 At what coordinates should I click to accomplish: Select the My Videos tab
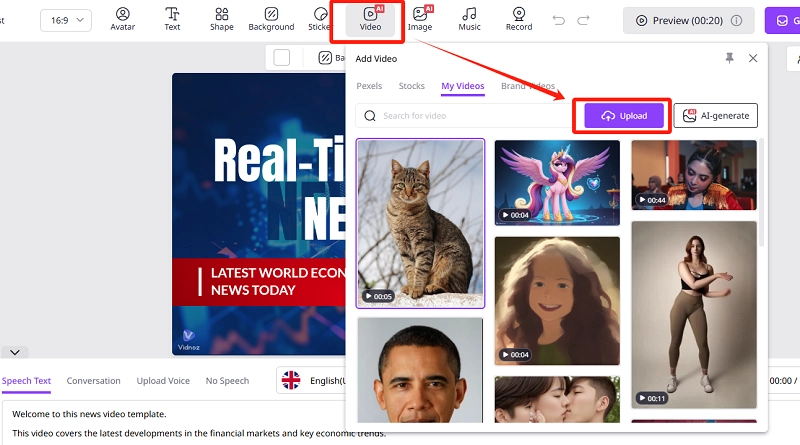pos(463,86)
